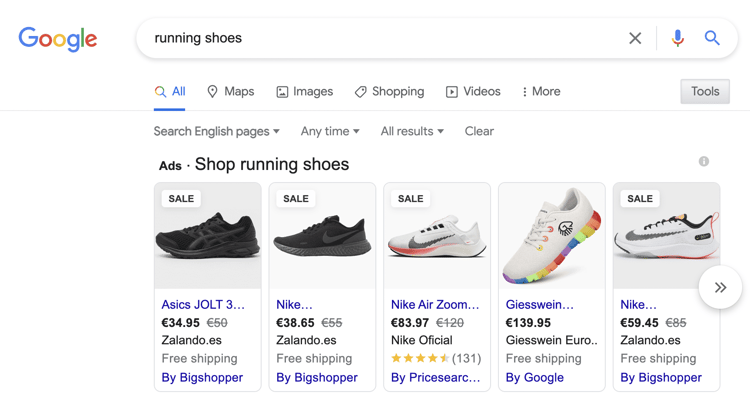The image size is (750, 405).
Task: Click the €34.95 price
Action: [x=180, y=323]
